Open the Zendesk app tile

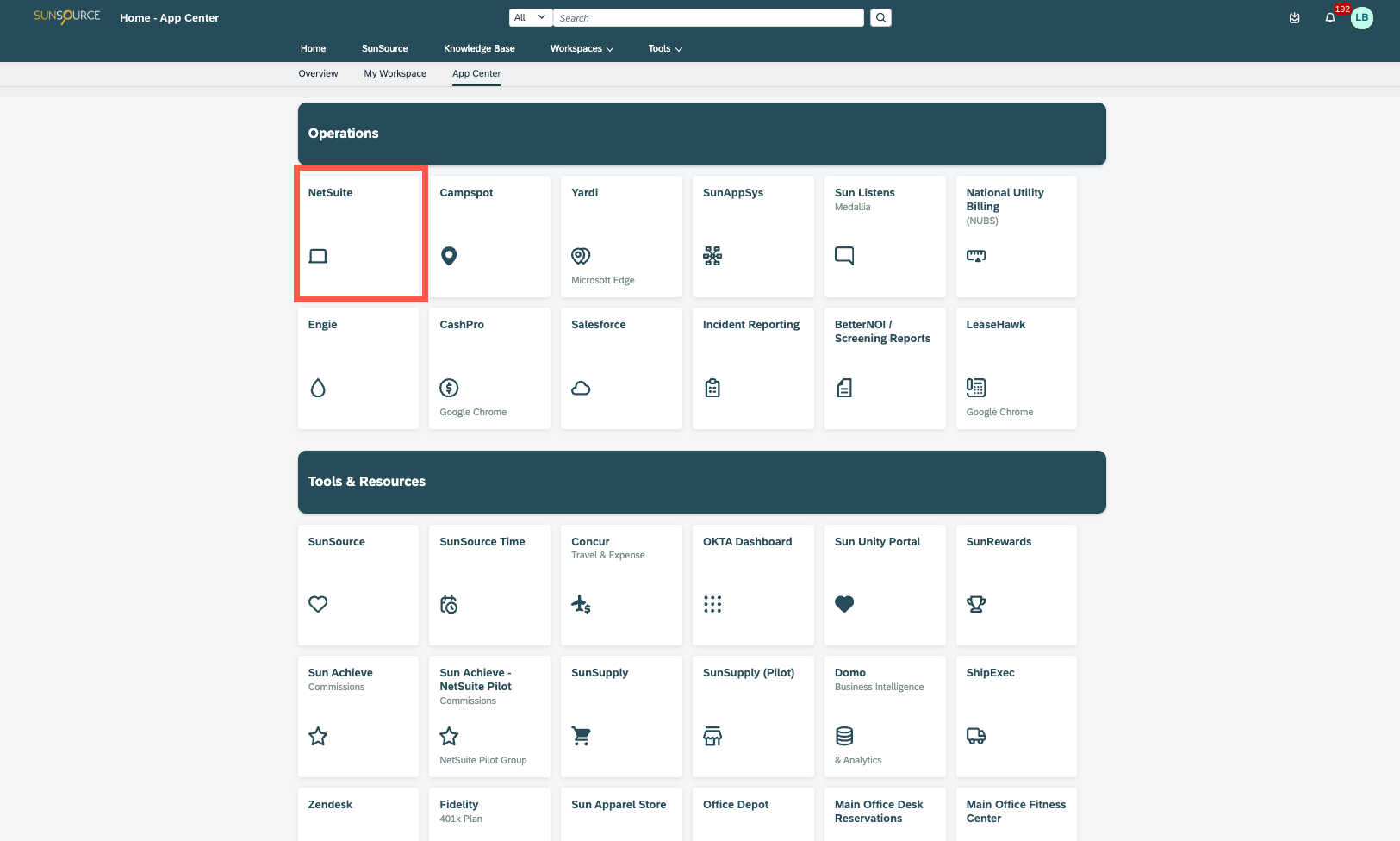click(358, 814)
